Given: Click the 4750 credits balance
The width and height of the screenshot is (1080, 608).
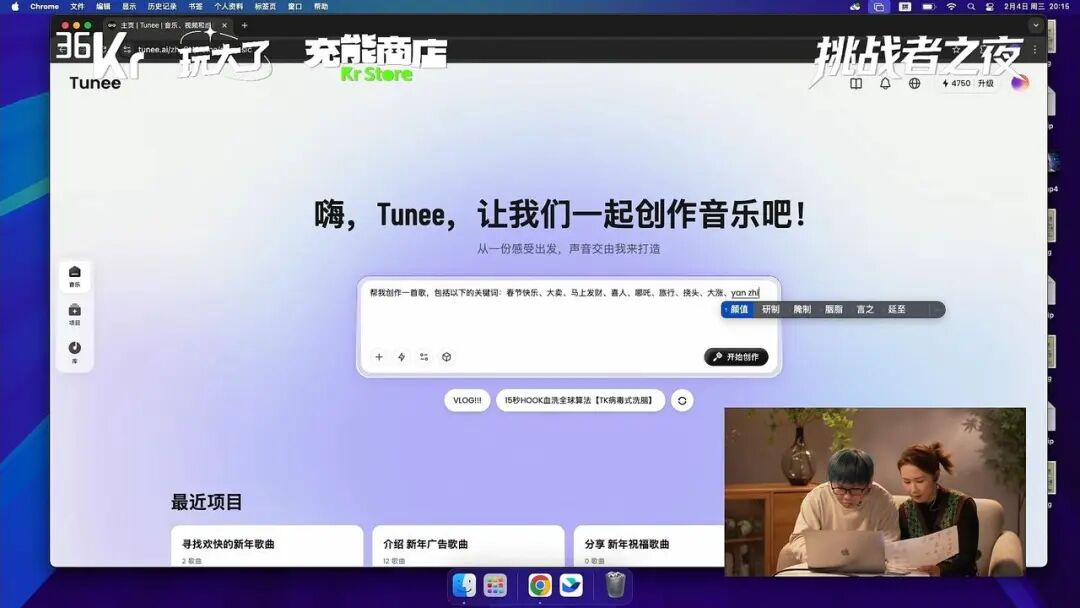Looking at the screenshot, I should [956, 83].
